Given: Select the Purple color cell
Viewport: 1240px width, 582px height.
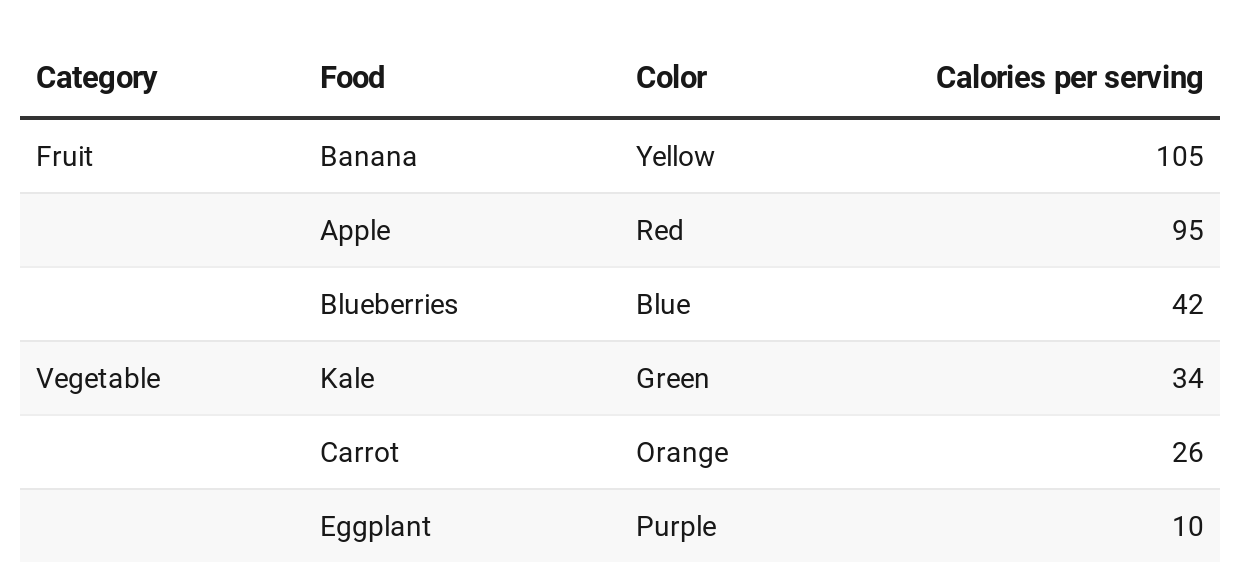Looking at the screenshot, I should [676, 527].
